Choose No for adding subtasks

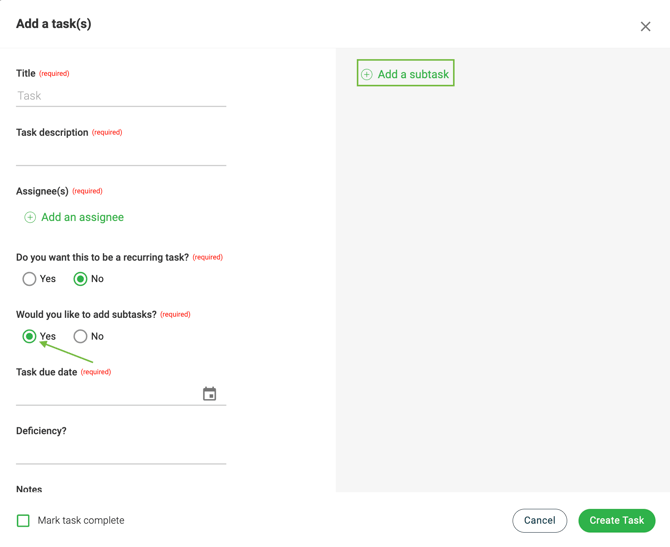(x=80, y=336)
